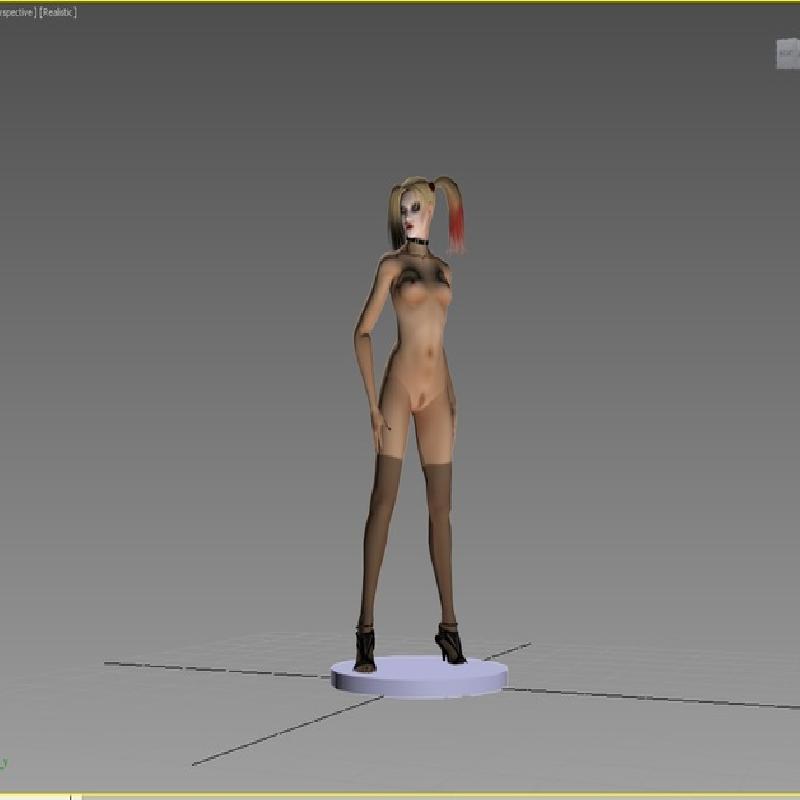Screen dimensions: 800x800
Task: Click the ViewCube in the viewport corner
Action: click(788, 54)
